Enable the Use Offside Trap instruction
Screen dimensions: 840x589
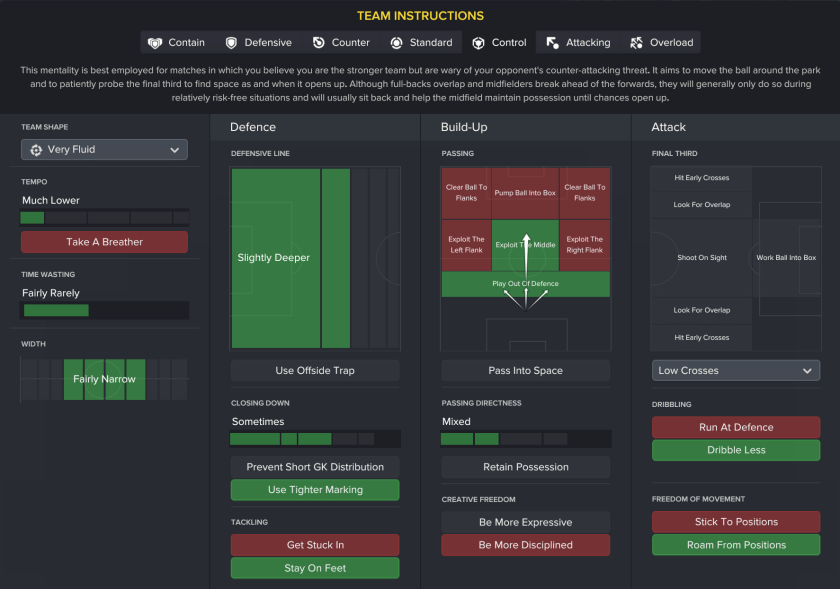click(315, 371)
